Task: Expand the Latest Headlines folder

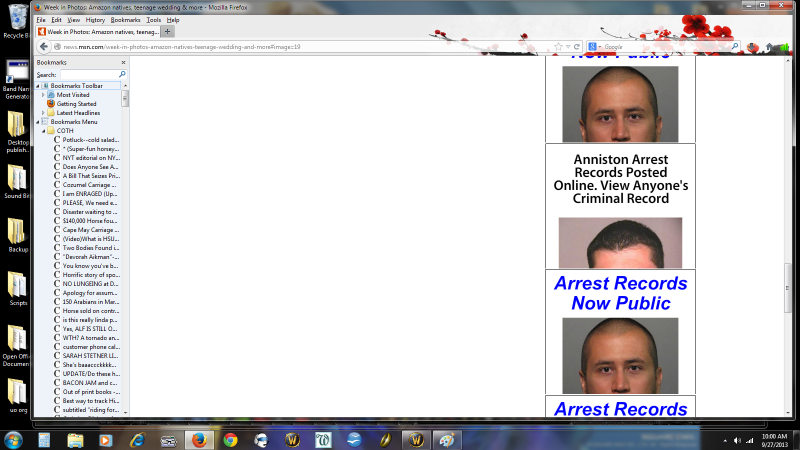Action: click(44, 113)
